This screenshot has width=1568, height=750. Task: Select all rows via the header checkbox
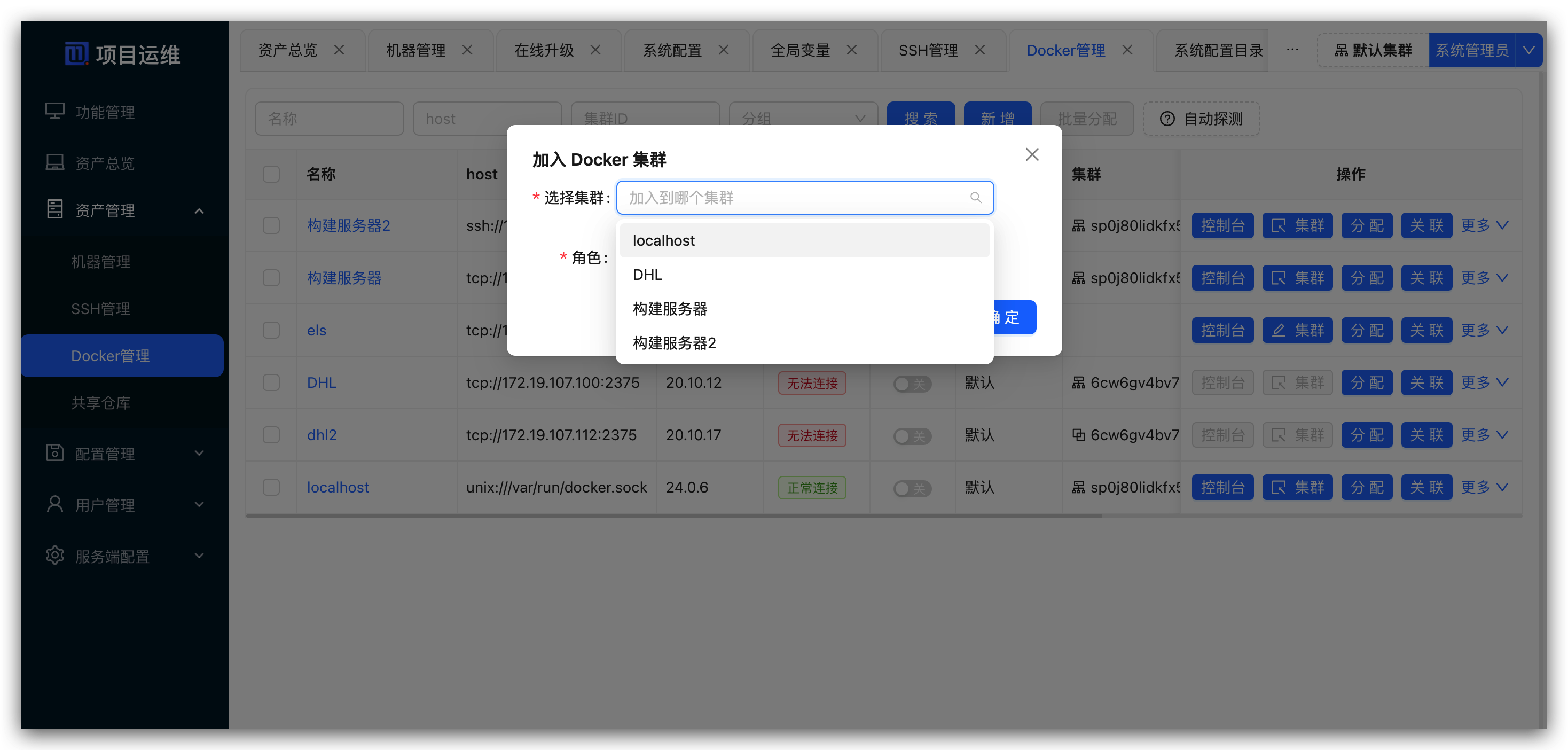coord(271,174)
